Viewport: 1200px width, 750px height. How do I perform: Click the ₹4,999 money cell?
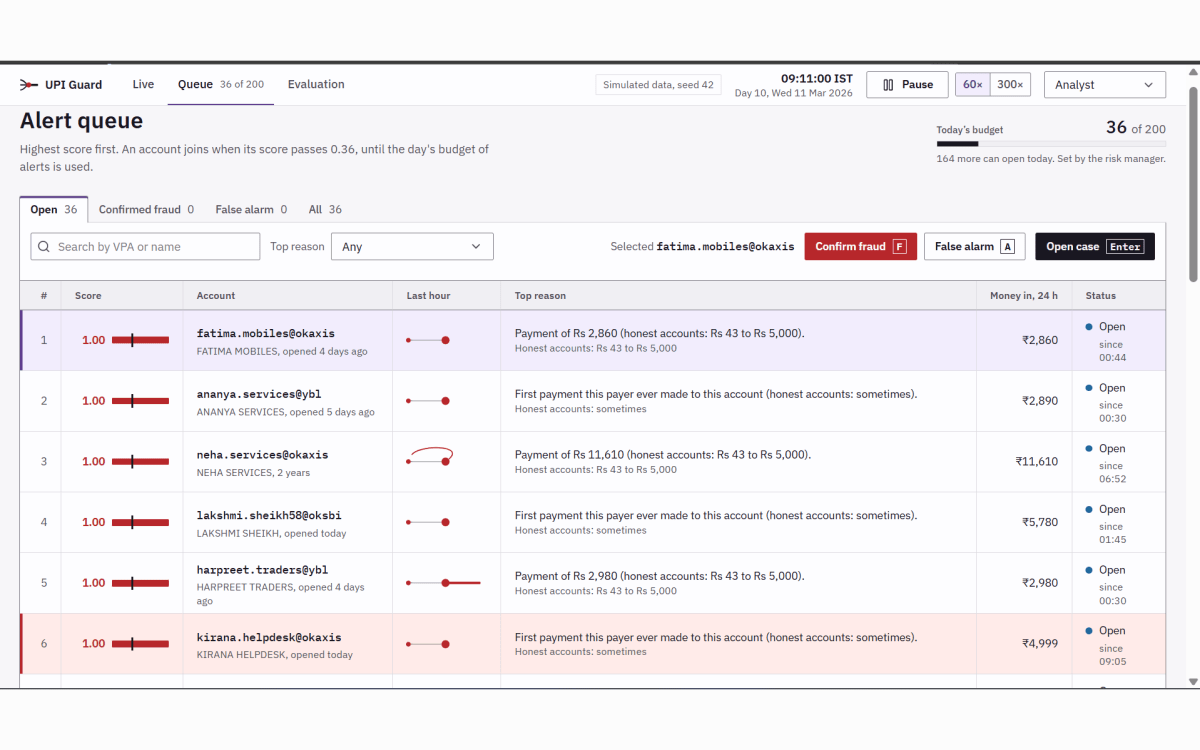(1040, 644)
